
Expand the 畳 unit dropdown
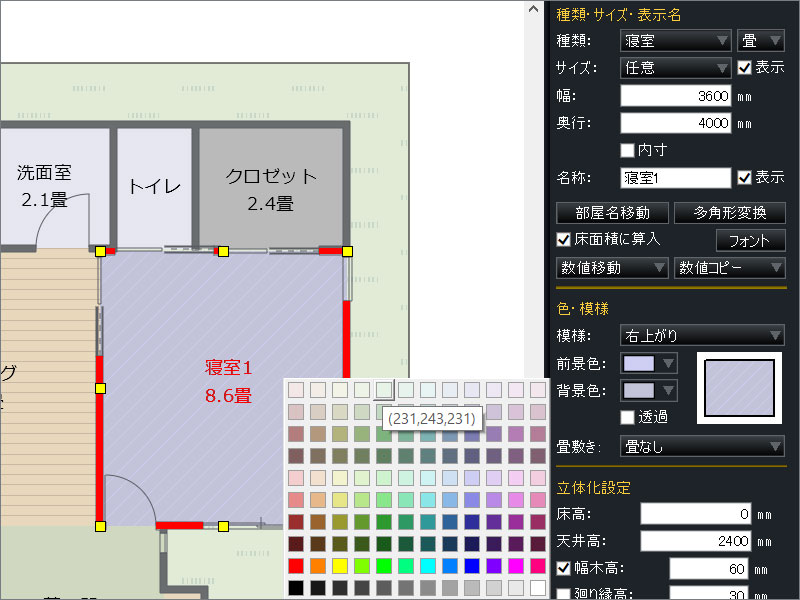click(x=760, y=41)
